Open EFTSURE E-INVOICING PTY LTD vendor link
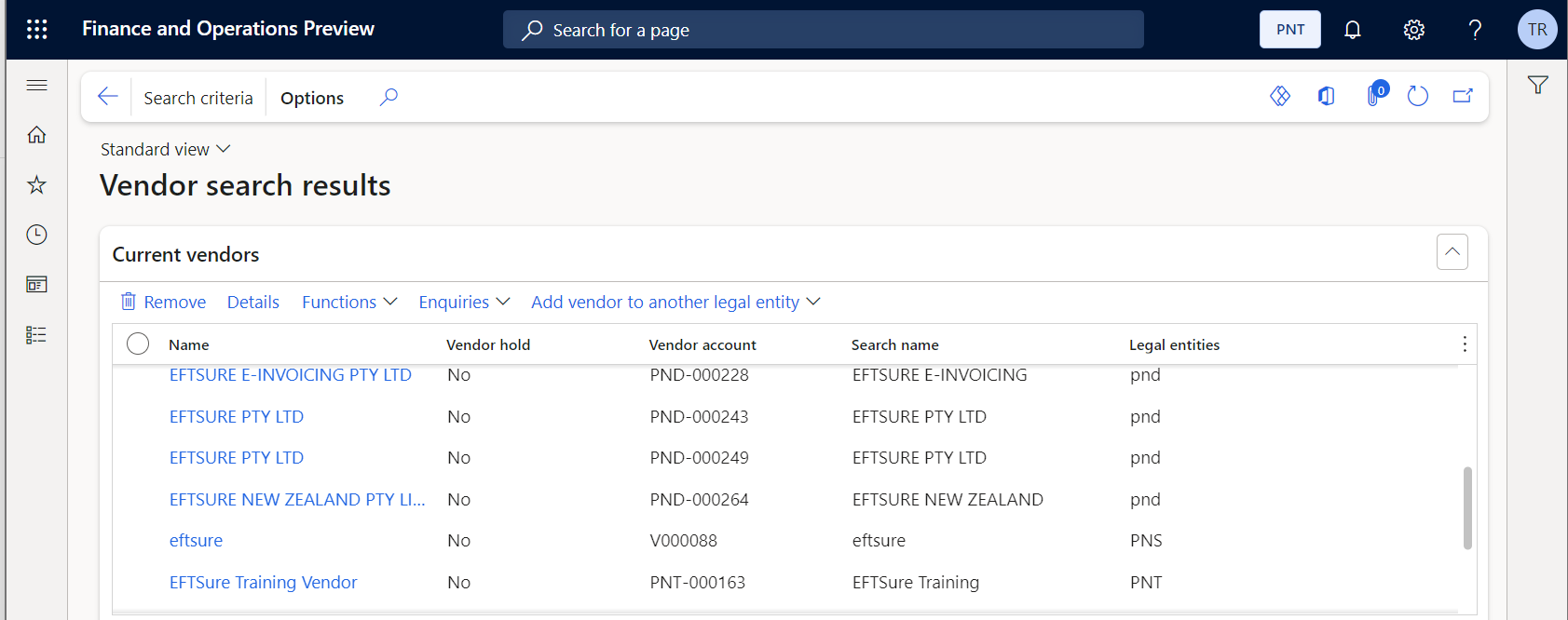This screenshot has width=1568, height=620. coord(291,375)
